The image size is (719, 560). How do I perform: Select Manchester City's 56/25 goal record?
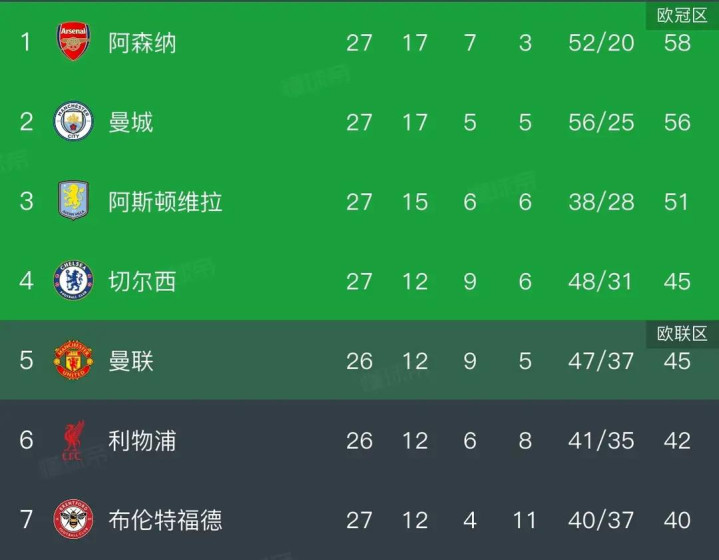(x=600, y=122)
